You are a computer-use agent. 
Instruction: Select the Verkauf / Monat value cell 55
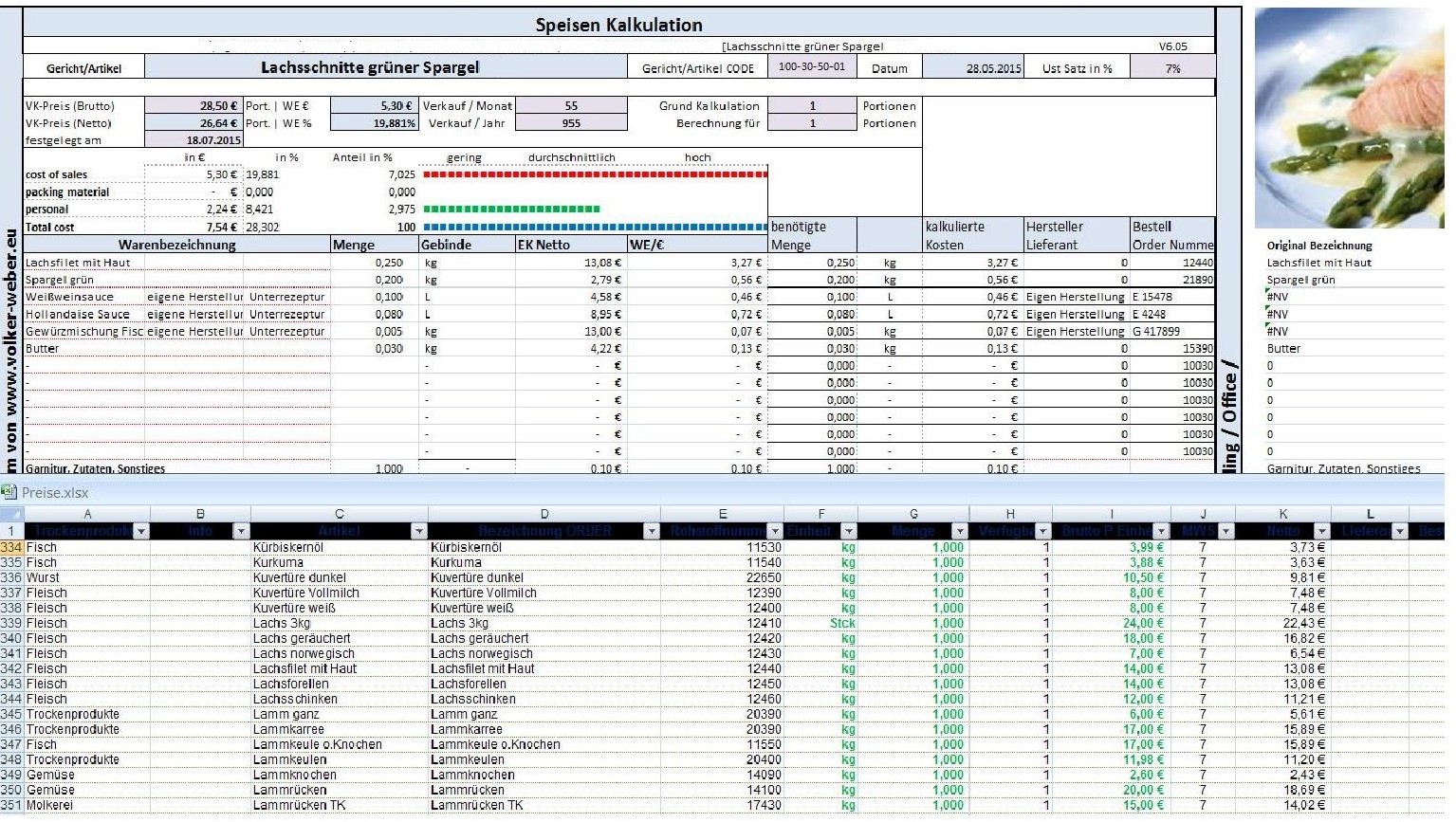click(x=571, y=106)
